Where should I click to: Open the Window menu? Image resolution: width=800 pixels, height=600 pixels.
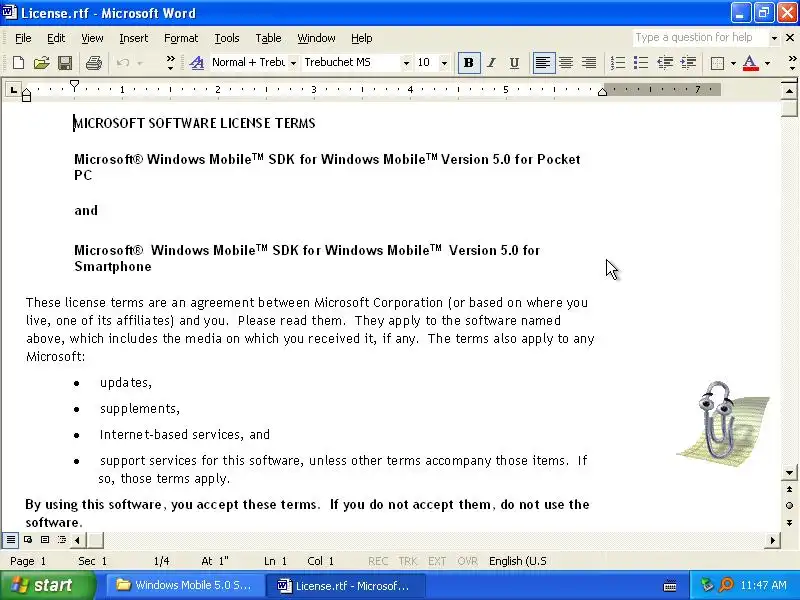(x=316, y=38)
